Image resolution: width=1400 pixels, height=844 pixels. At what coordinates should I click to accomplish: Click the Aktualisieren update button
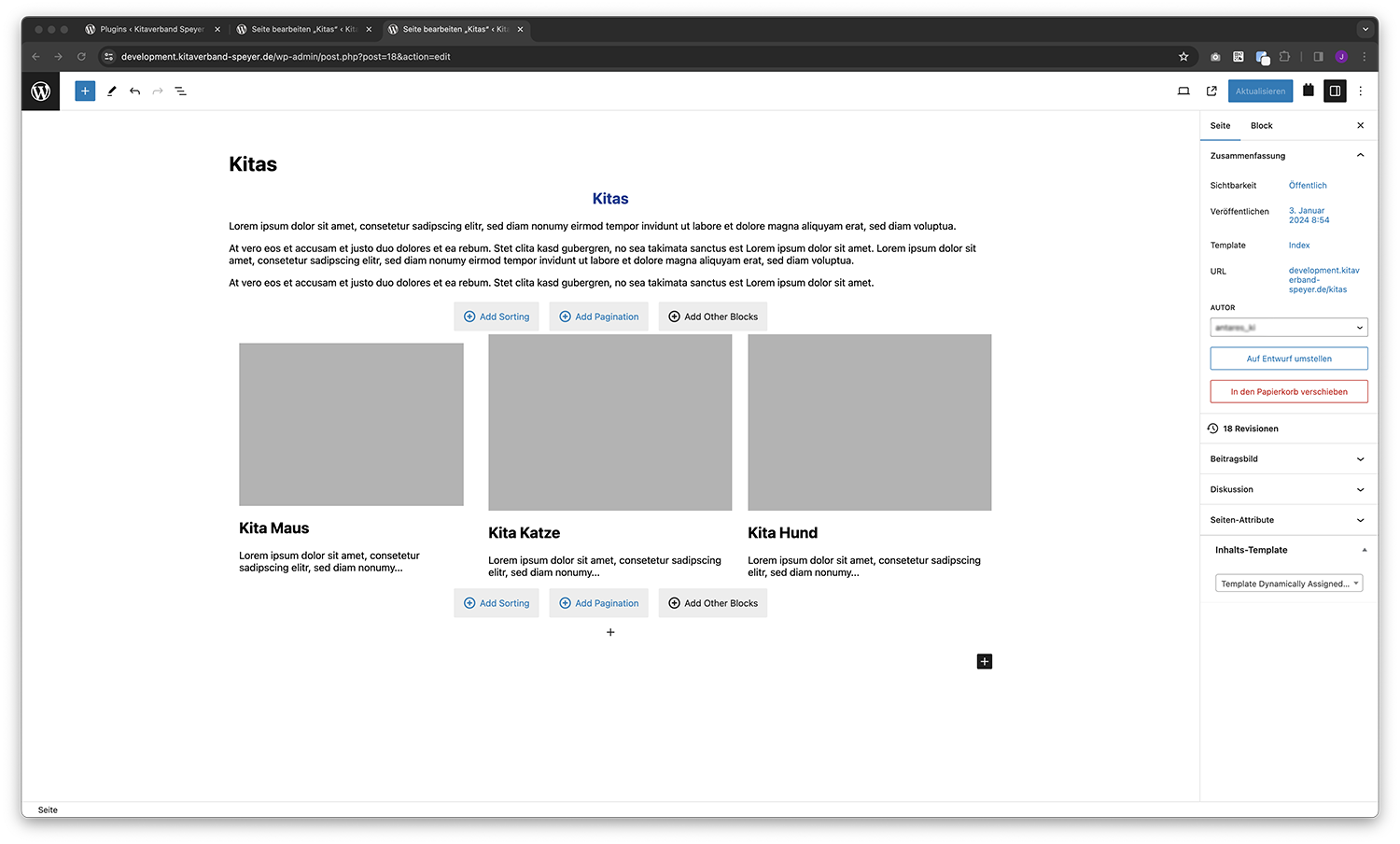coord(1260,91)
